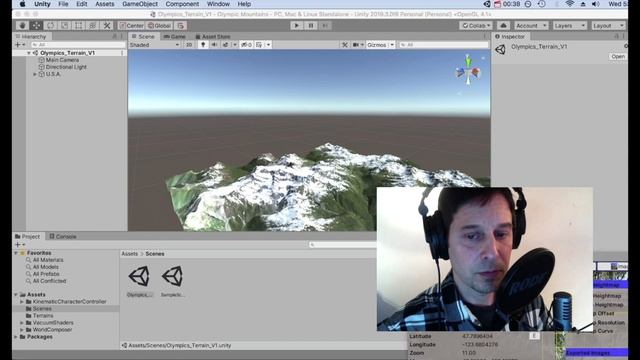Click the scene orientation gizmo
This screenshot has width=640, height=360.
coord(469,71)
